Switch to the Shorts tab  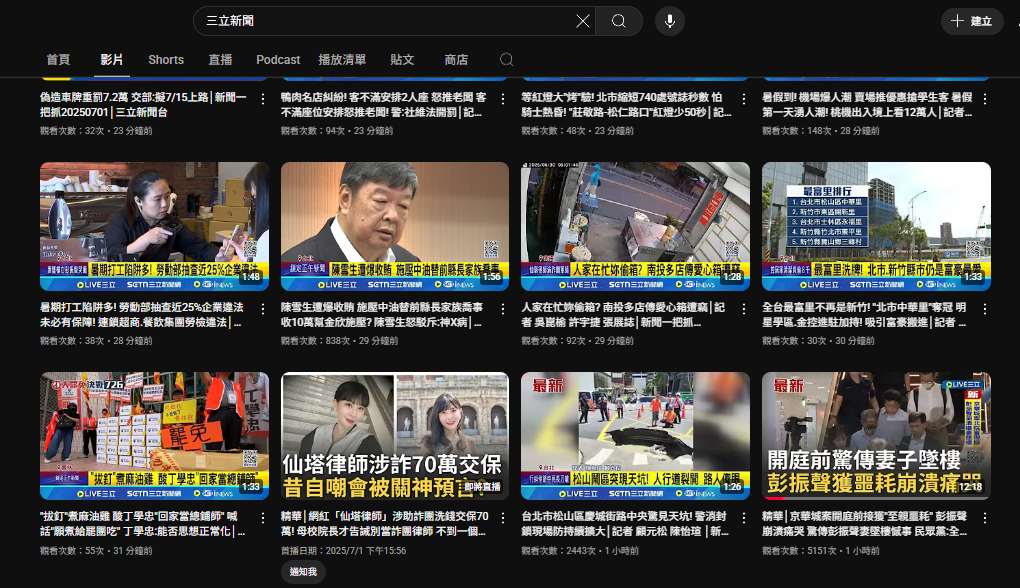[x=166, y=60]
